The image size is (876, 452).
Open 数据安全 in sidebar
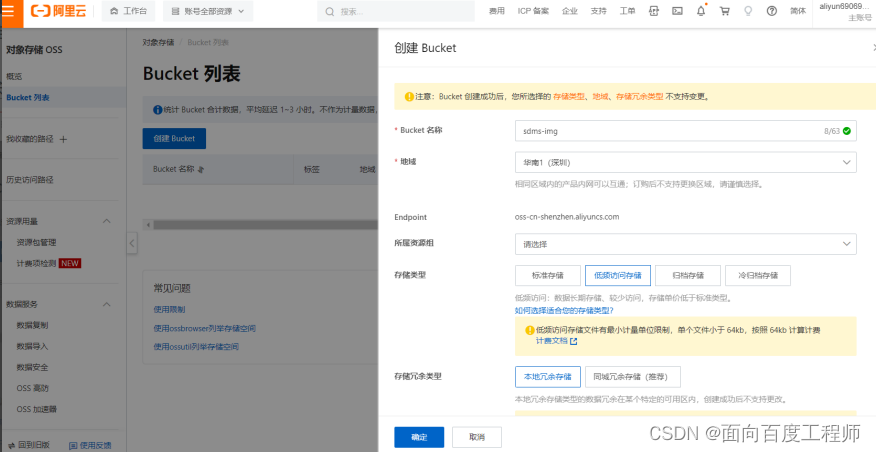pyautogui.click(x=32, y=367)
